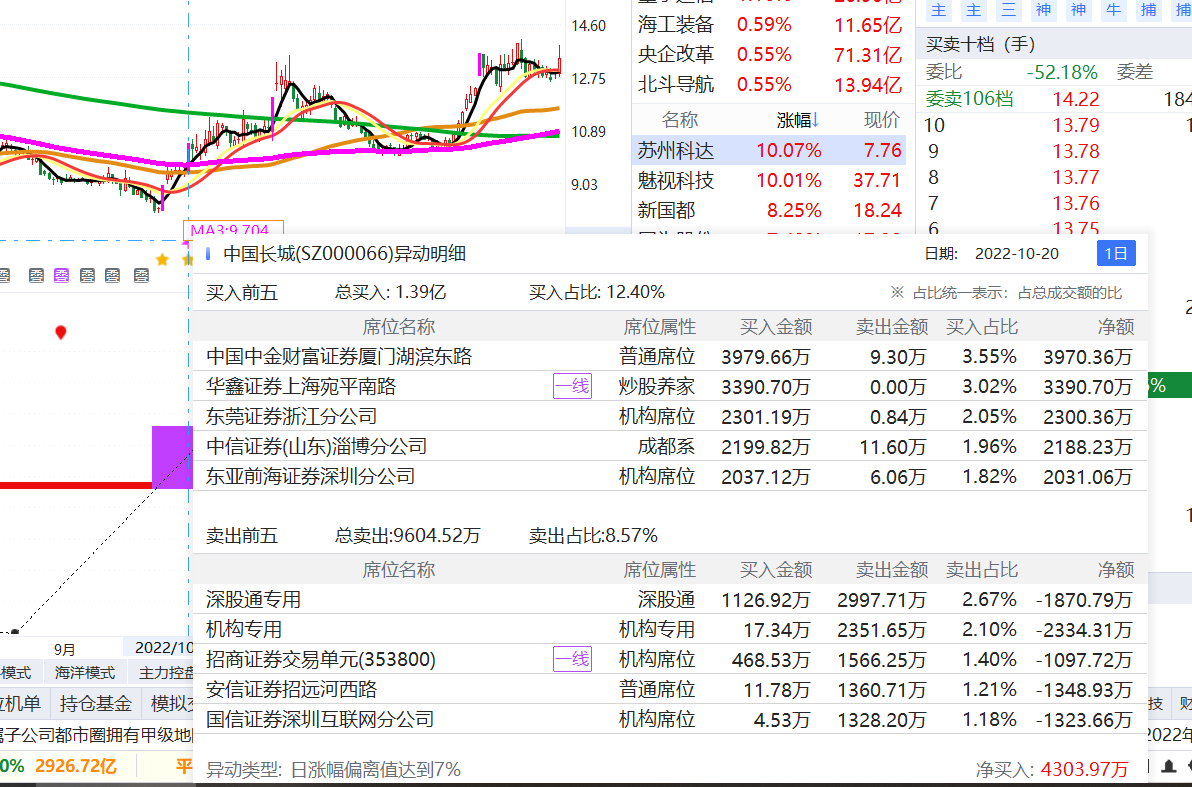Open the 委卖106档 order depth link
Viewport: 1192px width, 787px height.
[969, 99]
